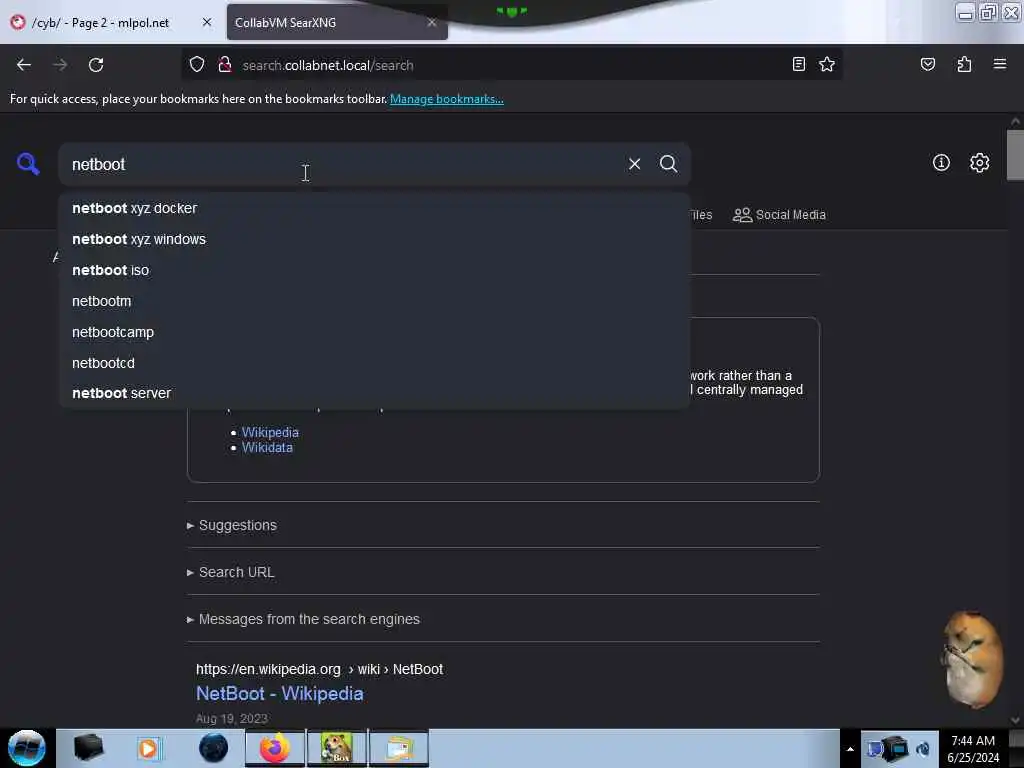Open the About info icon
Image resolution: width=1024 pixels, height=768 pixels.
pos(941,163)
